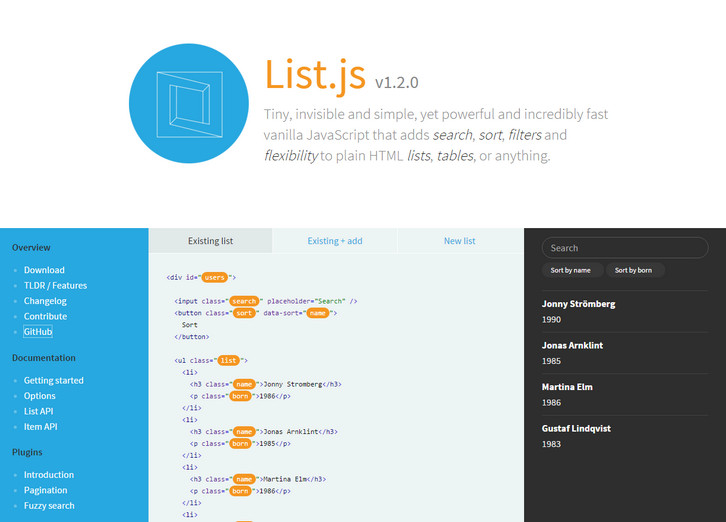726x522 pixels.
Task: Open the Fuzzy search plugin page
Action: click(x=50, y=506)
